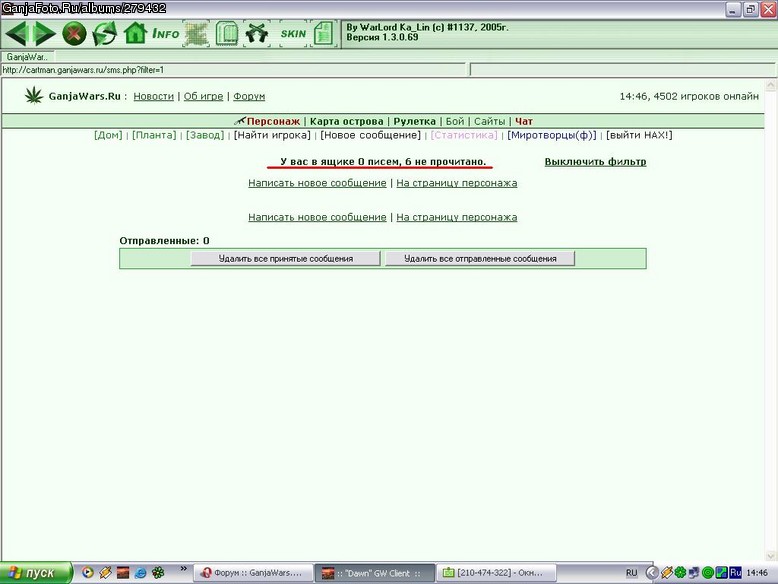Open Карта острова menu item
The width and height of the screenshot is (778, 584).
tap(346, 121)
